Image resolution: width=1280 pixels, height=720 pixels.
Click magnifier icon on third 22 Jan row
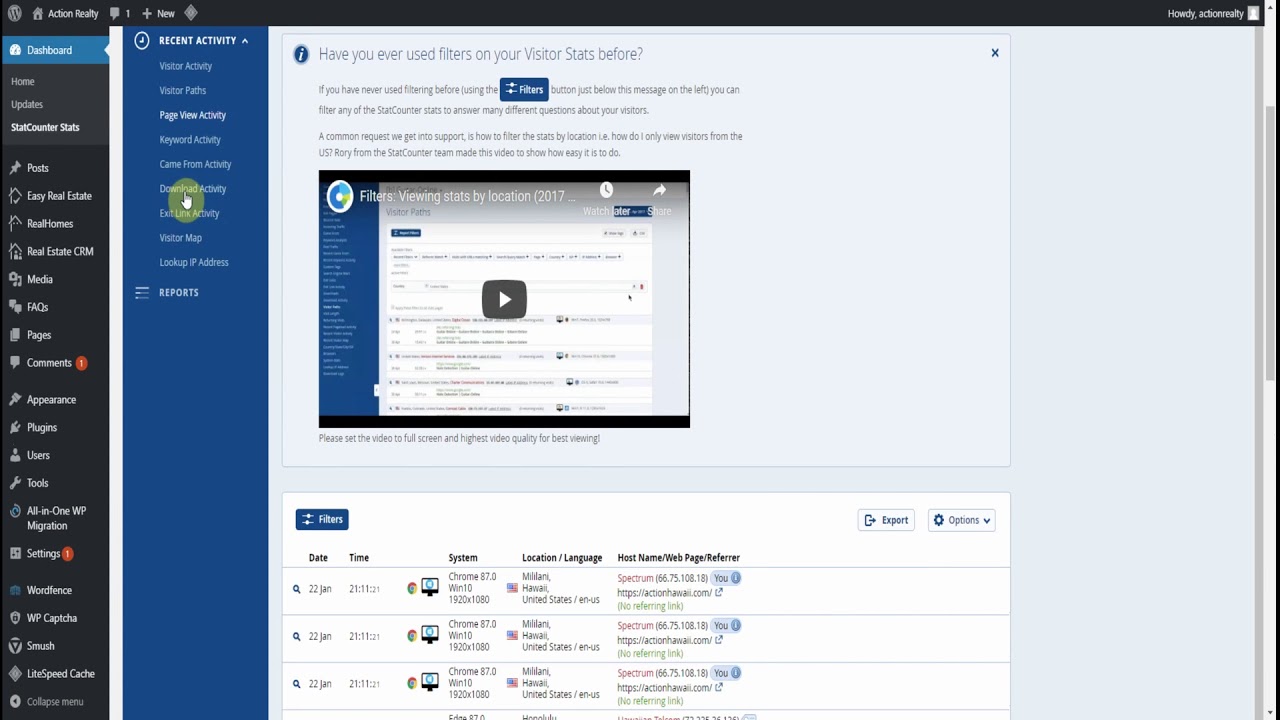click(296, 684)
